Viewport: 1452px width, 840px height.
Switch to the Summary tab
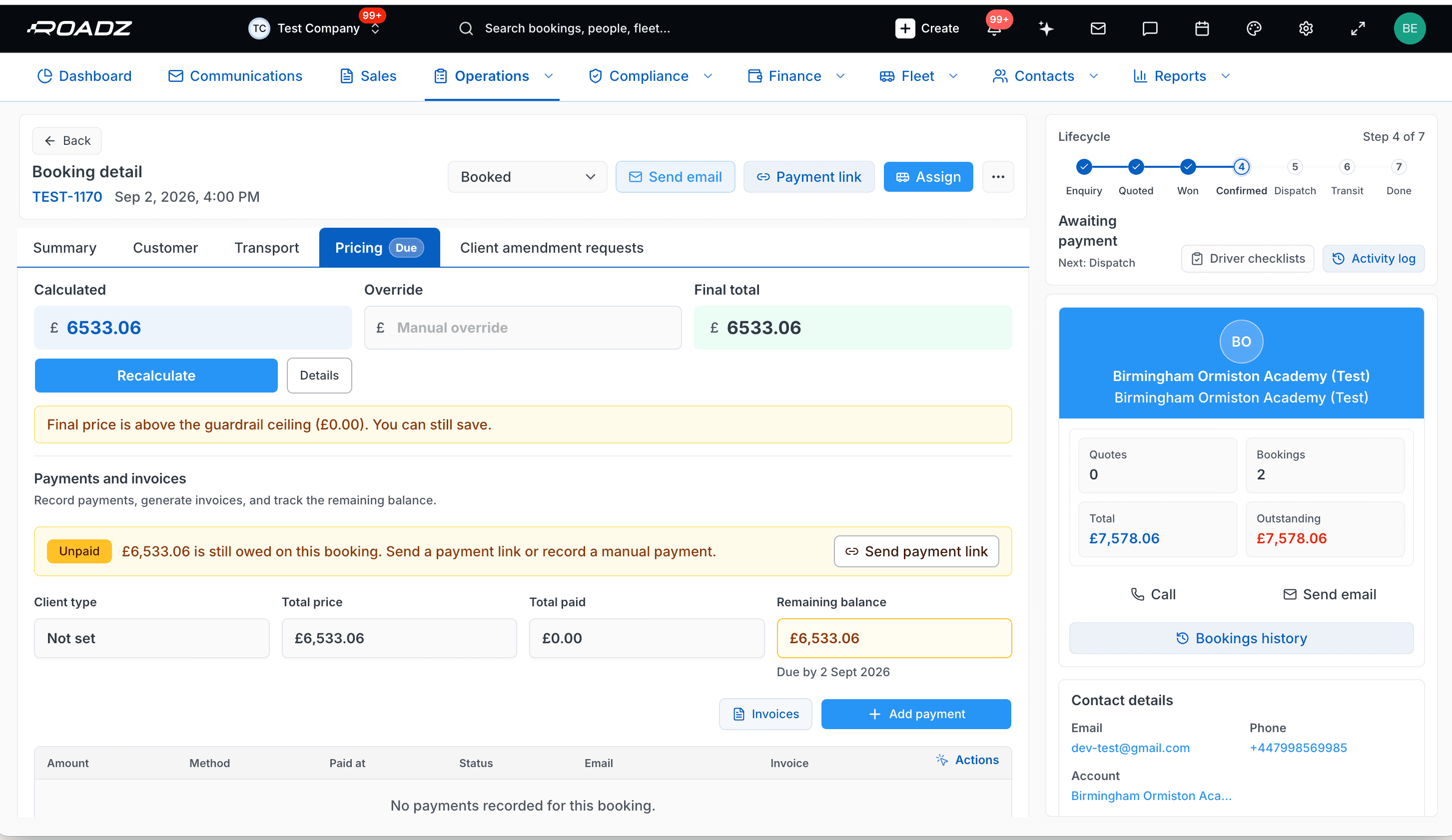coord(64,248)
